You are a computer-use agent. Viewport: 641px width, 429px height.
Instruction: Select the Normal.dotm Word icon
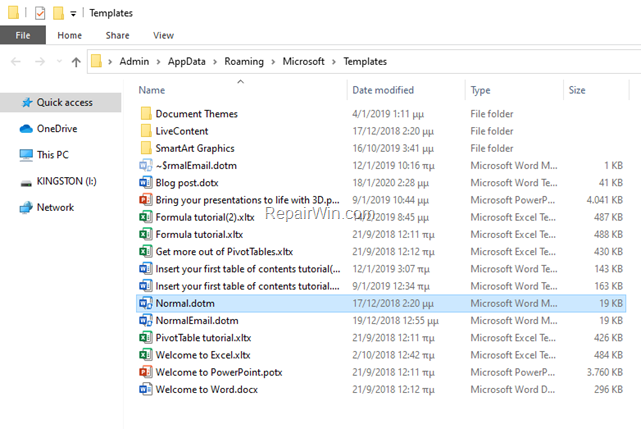coord(146,303)
